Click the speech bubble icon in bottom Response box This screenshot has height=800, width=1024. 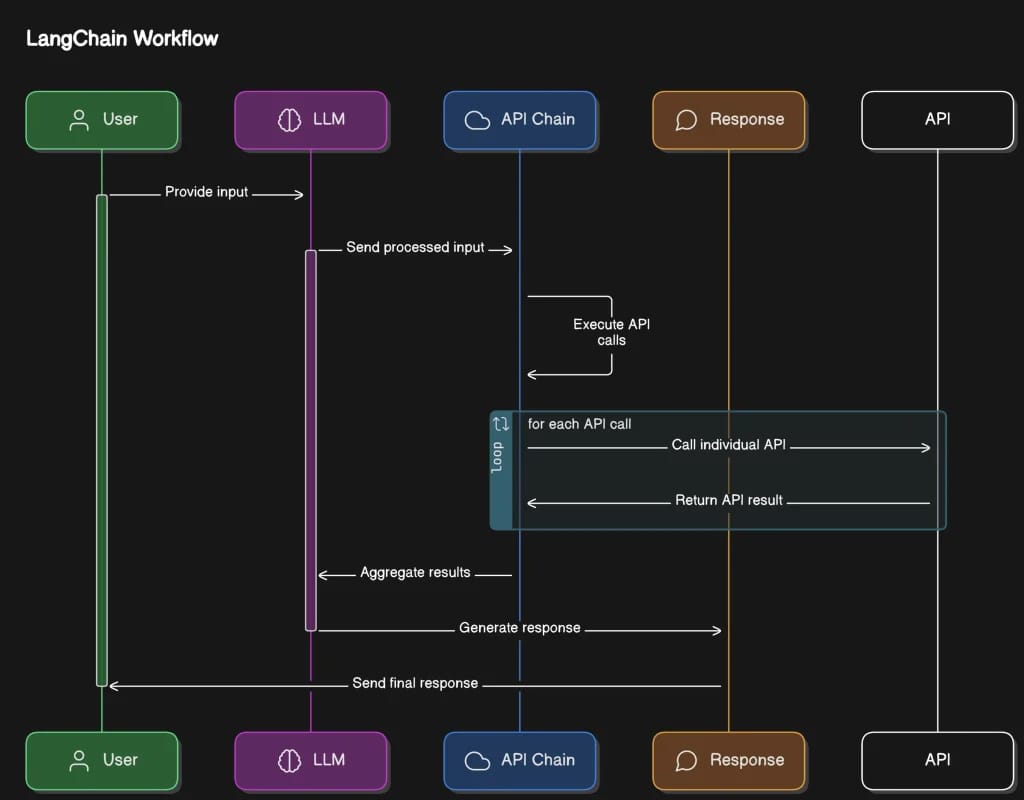[686, 761]
